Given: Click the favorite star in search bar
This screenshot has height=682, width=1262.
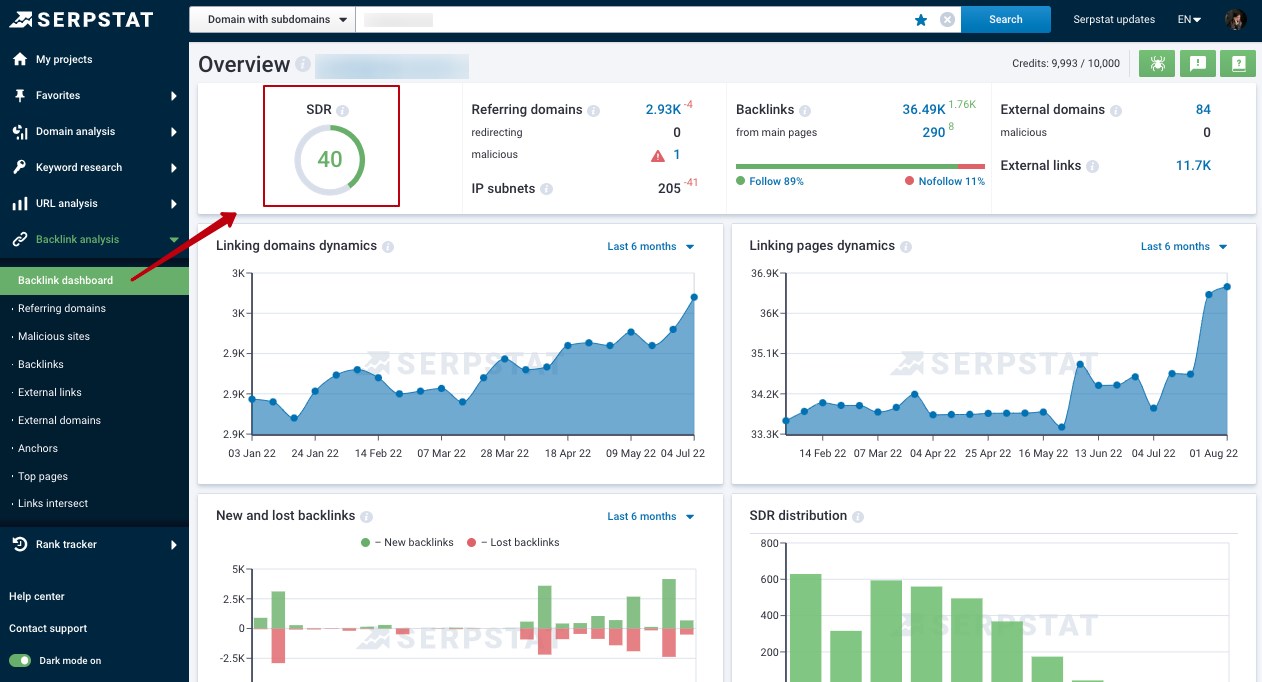Looking at the screenshot, I should point(921,19).
